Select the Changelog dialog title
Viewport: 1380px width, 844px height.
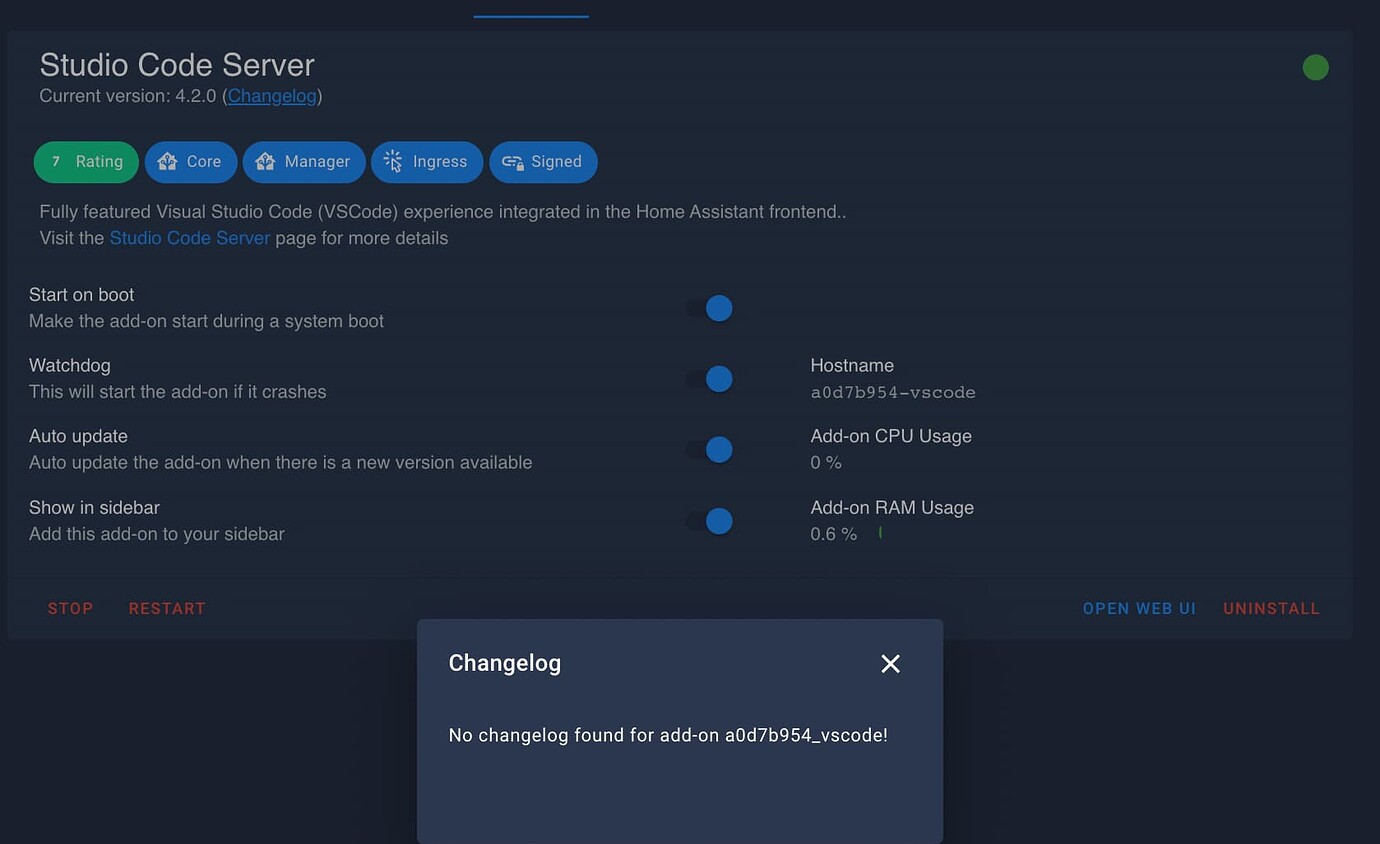coord(504,663)
